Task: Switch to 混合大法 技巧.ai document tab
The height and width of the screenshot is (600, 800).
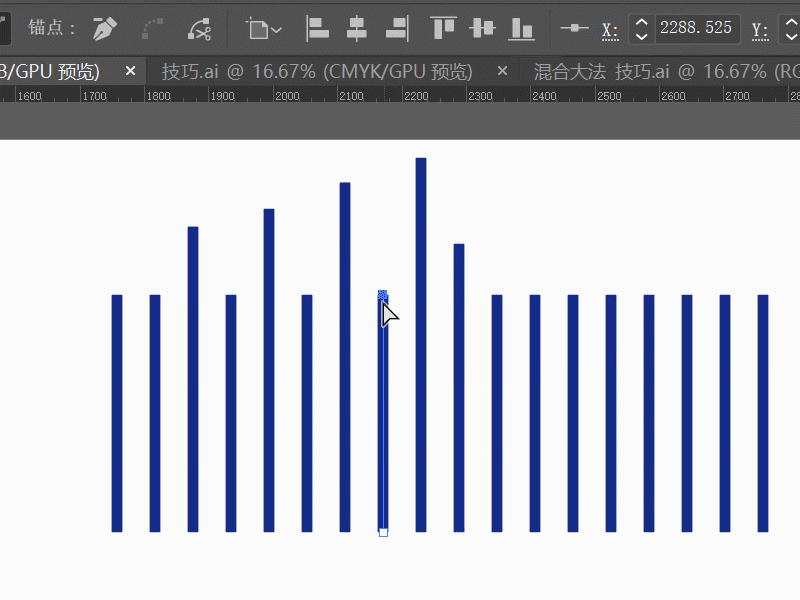Action: [x=666, y=71]
